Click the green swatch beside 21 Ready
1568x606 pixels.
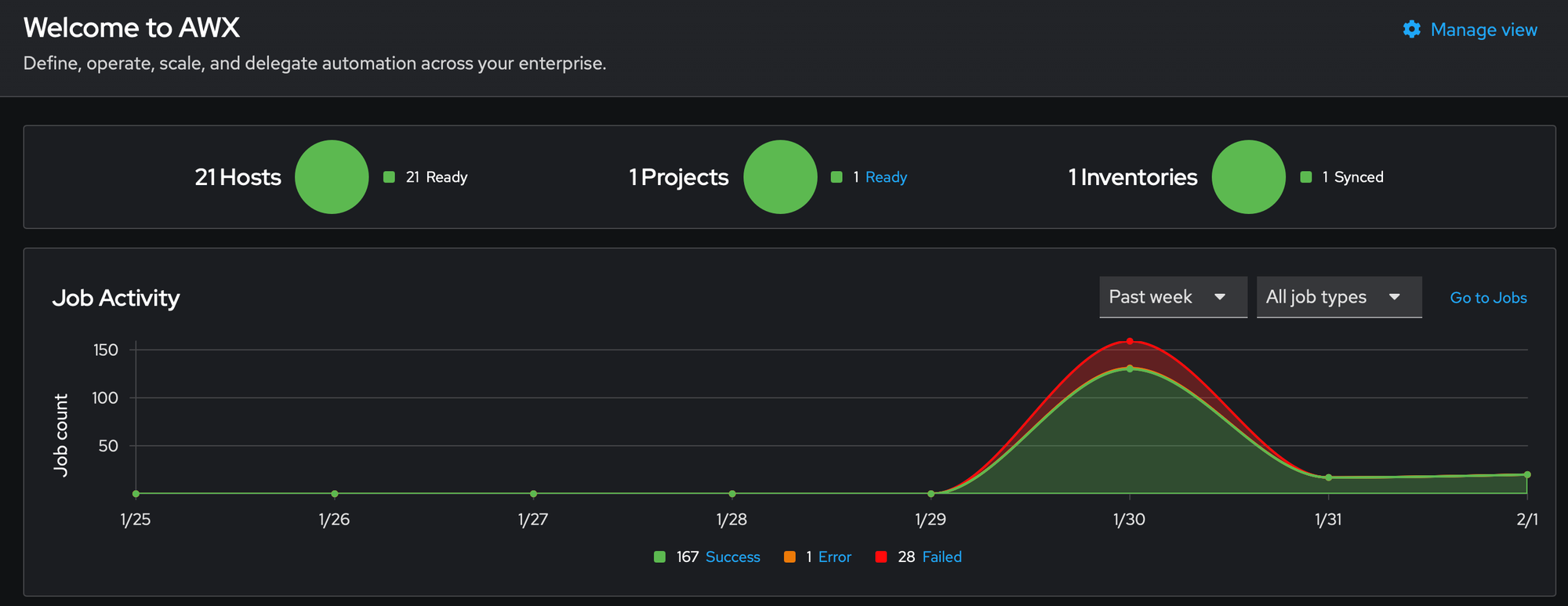click(389, 177)
